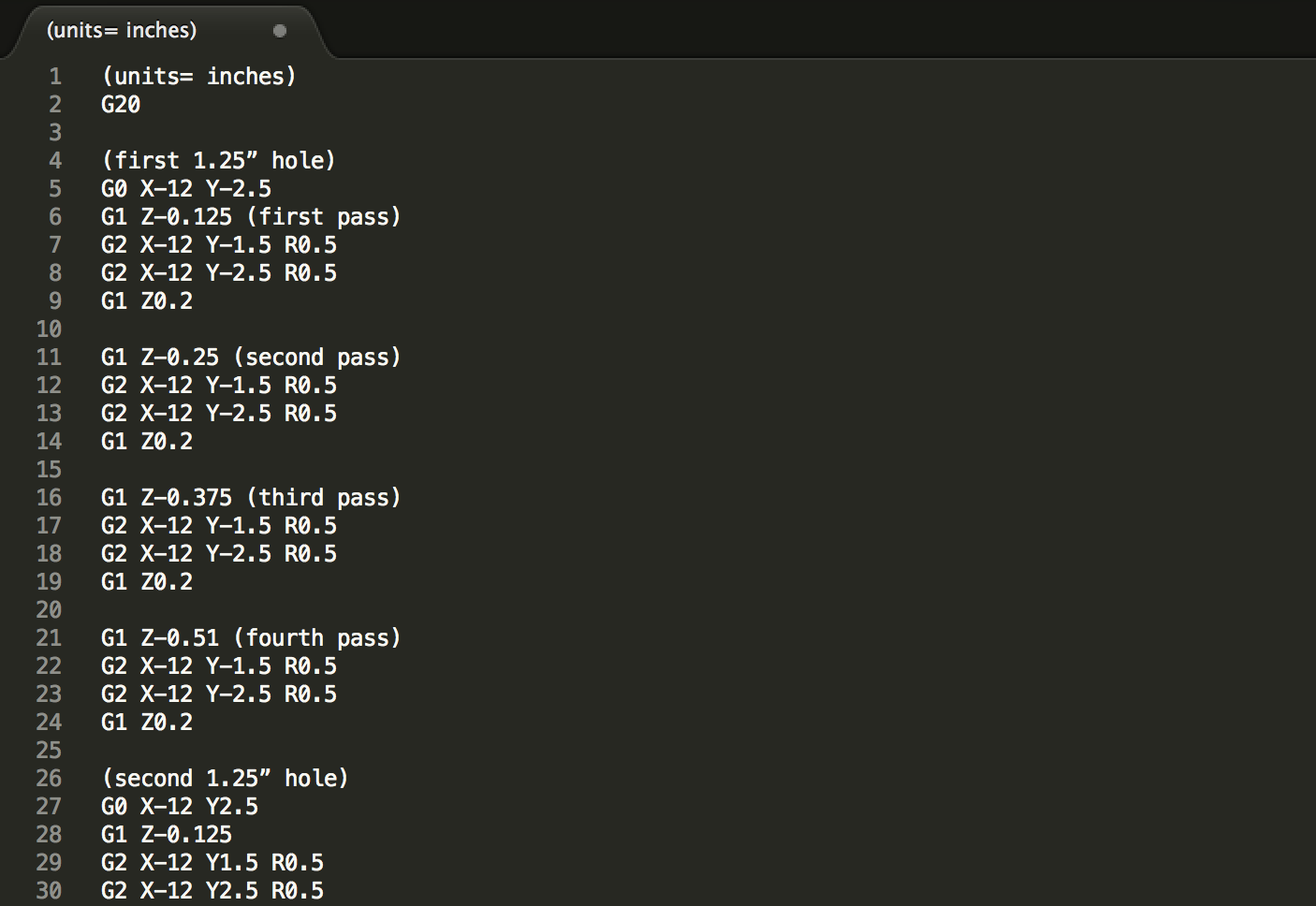
Task: Place cursor on the G20 command
Action: pyautogui.click(x=121, y=105)
